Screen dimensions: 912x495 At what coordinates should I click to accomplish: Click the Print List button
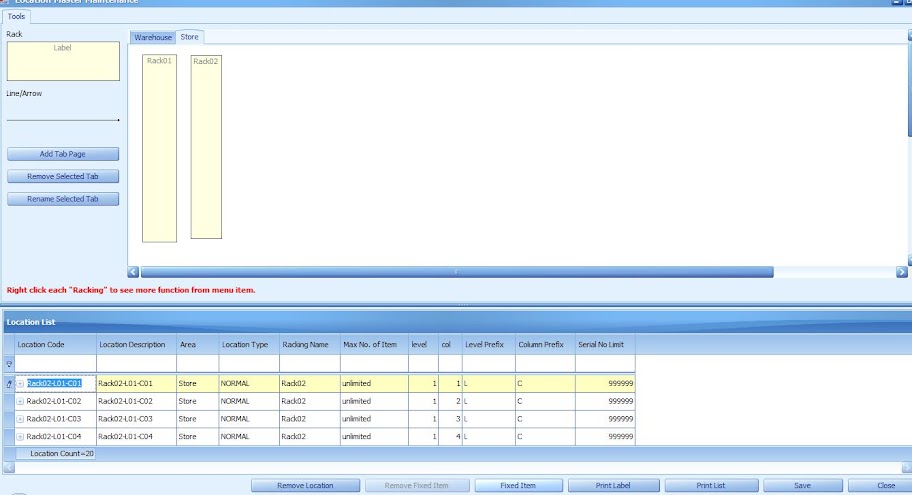coord(711,485)
